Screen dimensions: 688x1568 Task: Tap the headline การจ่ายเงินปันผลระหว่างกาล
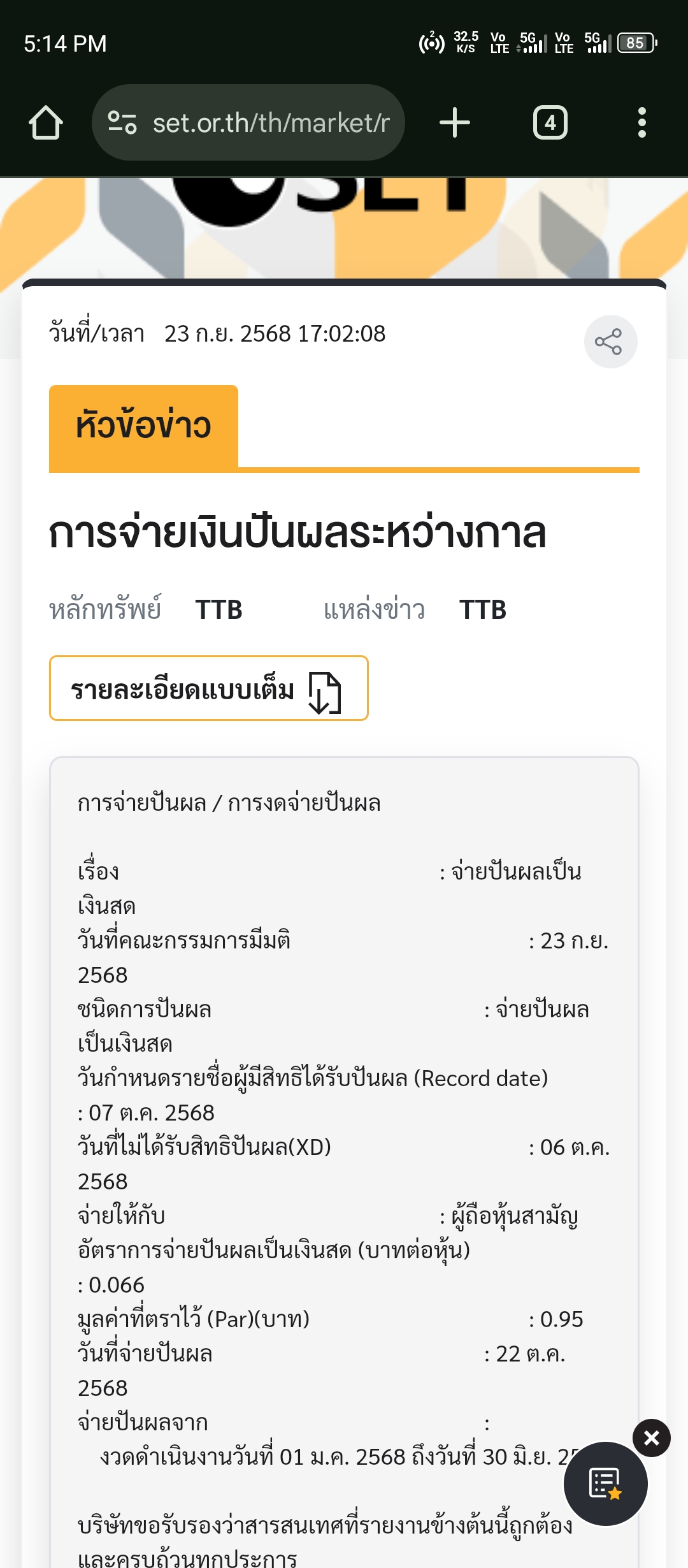click(297, 533)
